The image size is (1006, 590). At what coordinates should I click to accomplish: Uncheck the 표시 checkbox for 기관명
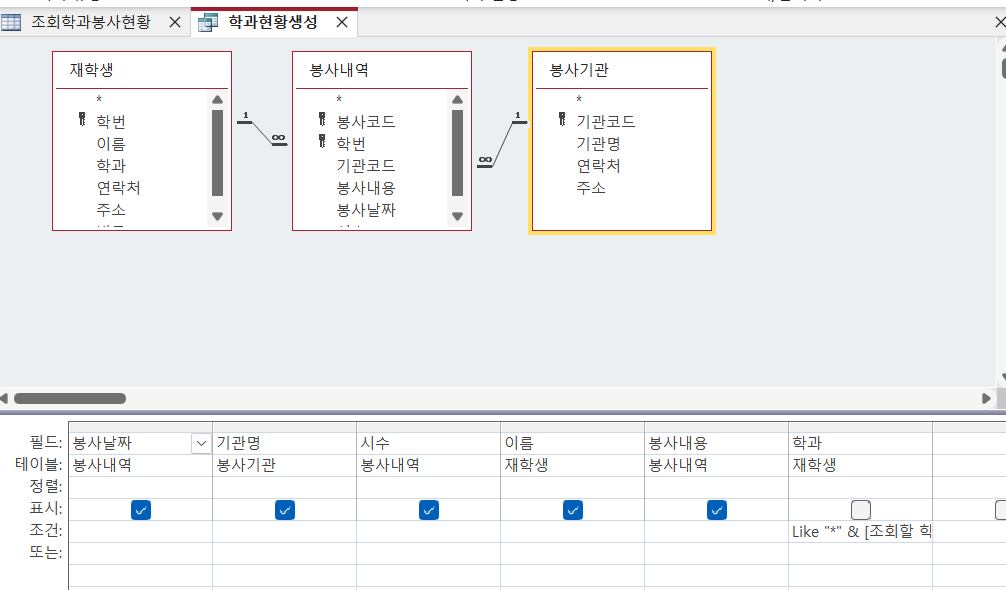pos(285,510)
